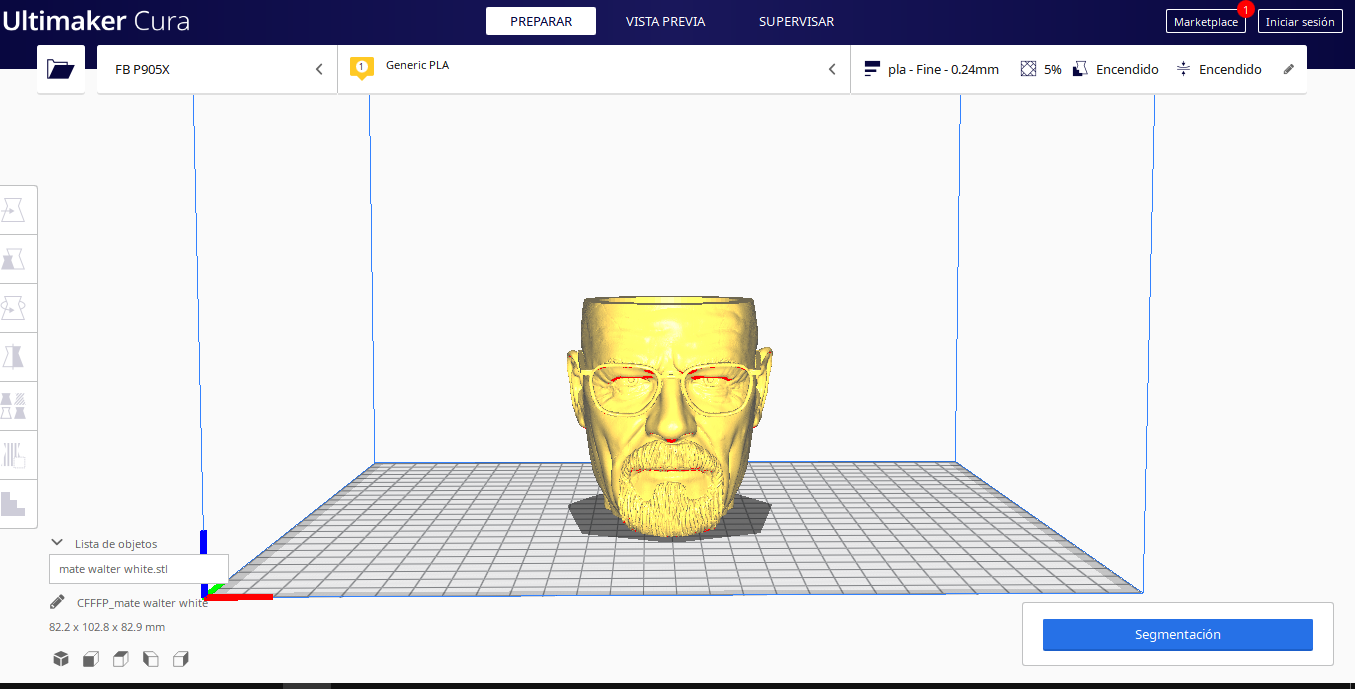This screenshot has height=689, width=1355.
Task: Click the 5% infill value
Action: 1053,69
